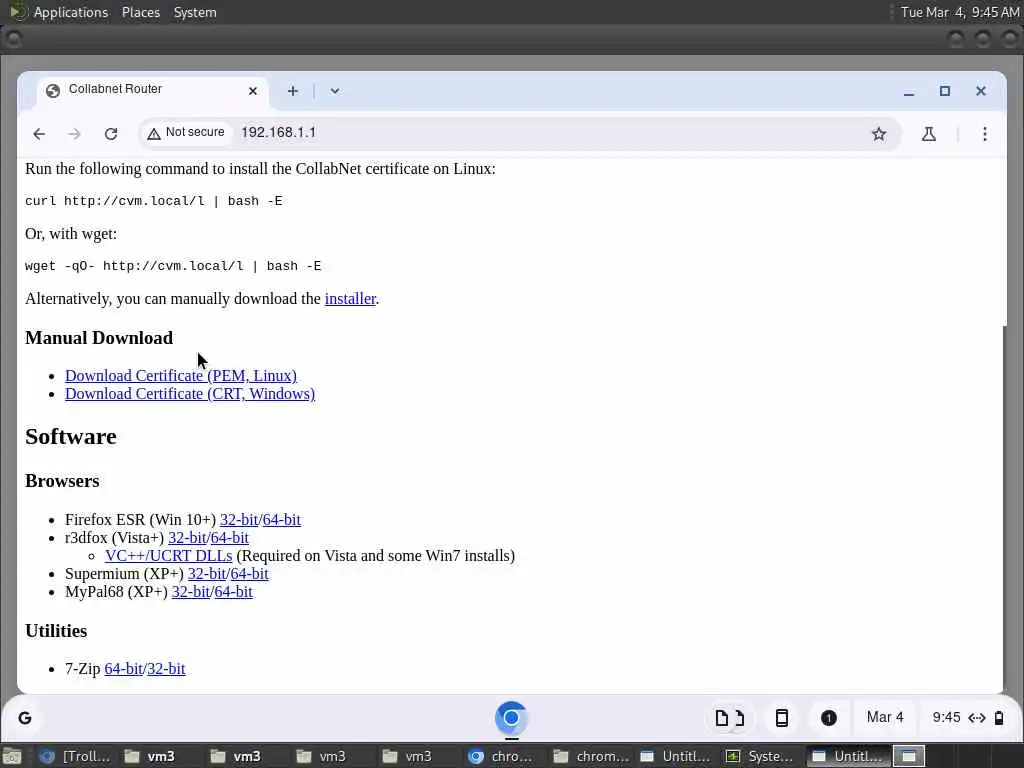Open the Applications menu
Viewport: 1024px width, 768px height.
click(x=71, y=12)
